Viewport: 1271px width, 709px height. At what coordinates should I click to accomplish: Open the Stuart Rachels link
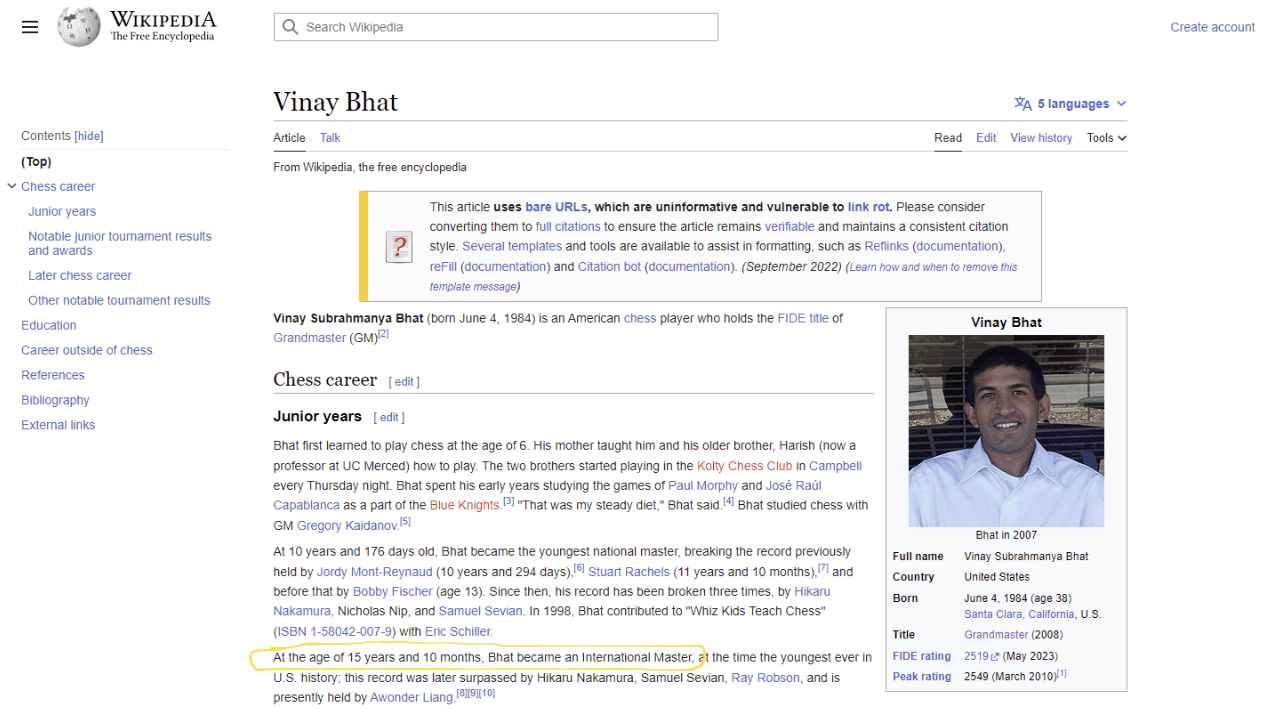(628, 572)
